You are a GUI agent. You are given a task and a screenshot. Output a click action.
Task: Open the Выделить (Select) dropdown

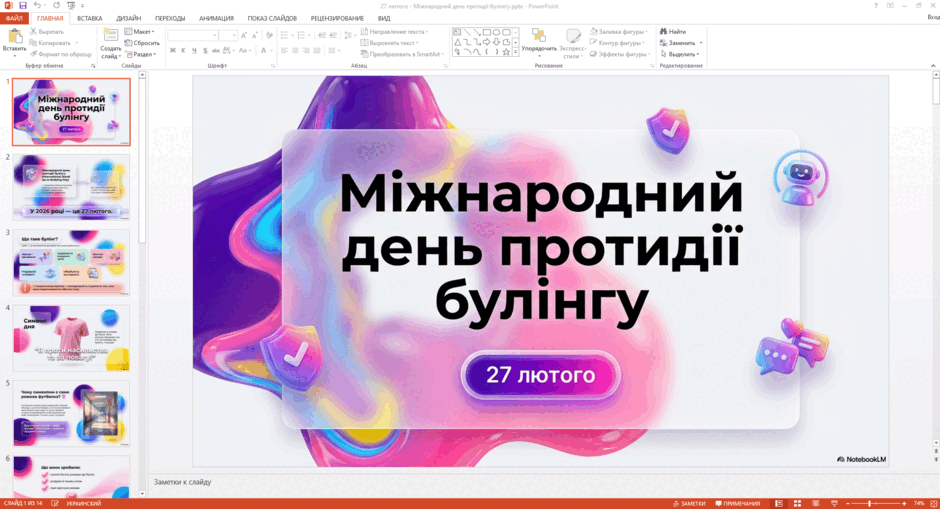[680, 54]
